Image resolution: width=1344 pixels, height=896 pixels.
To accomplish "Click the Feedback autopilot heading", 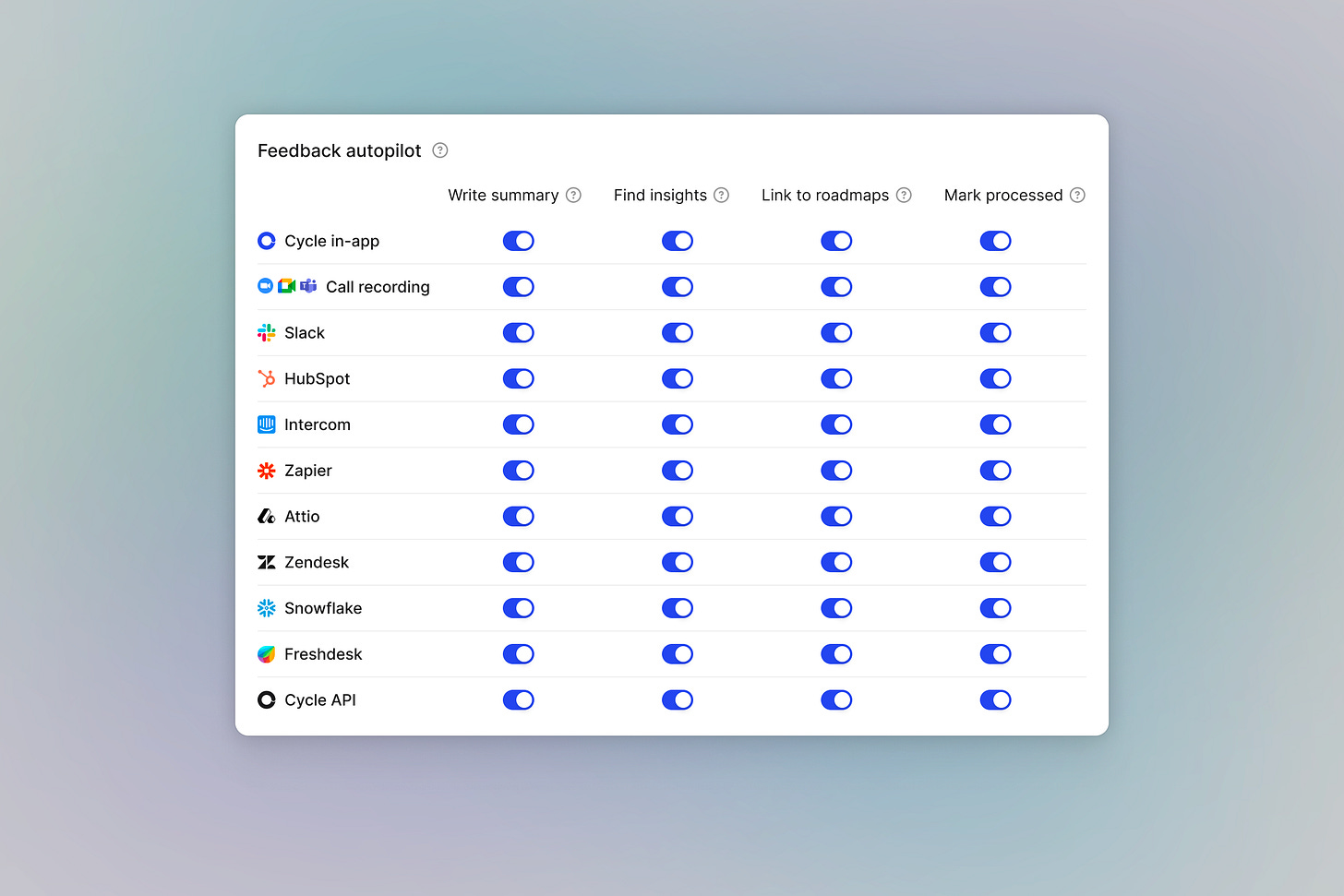I will [339, 151].
